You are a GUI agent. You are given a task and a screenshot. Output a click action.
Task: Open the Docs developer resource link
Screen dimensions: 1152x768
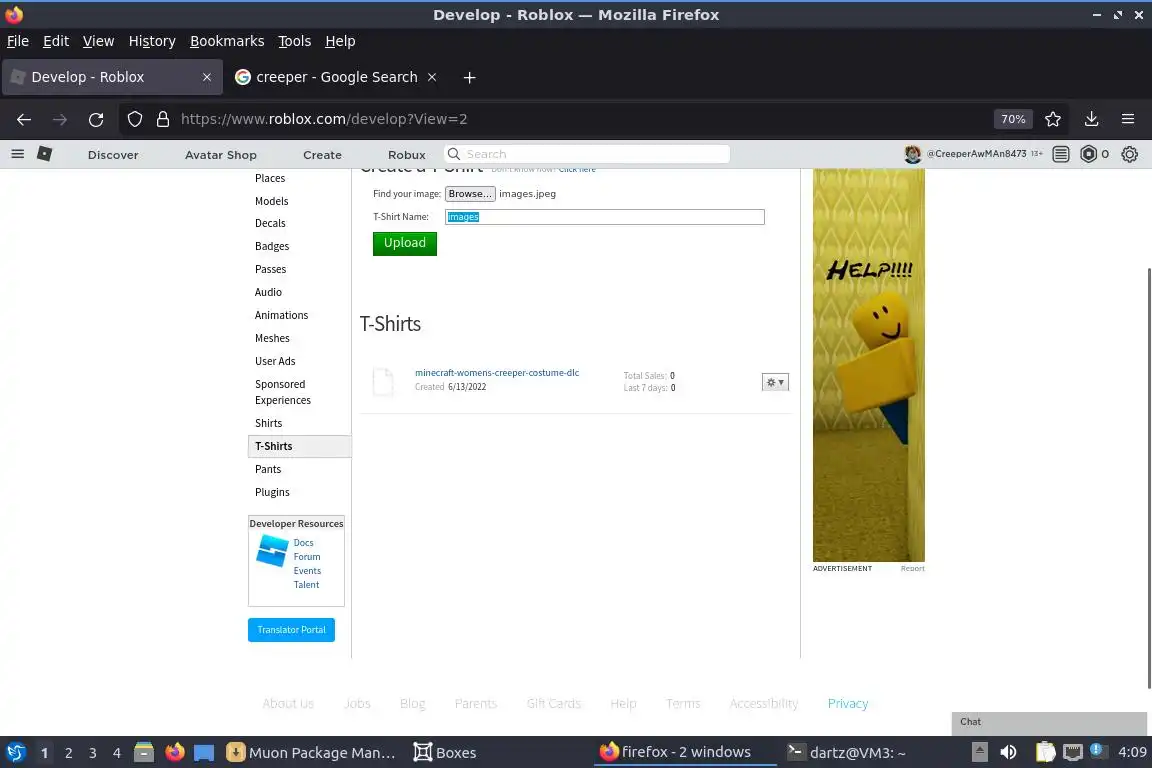(303, 542)
